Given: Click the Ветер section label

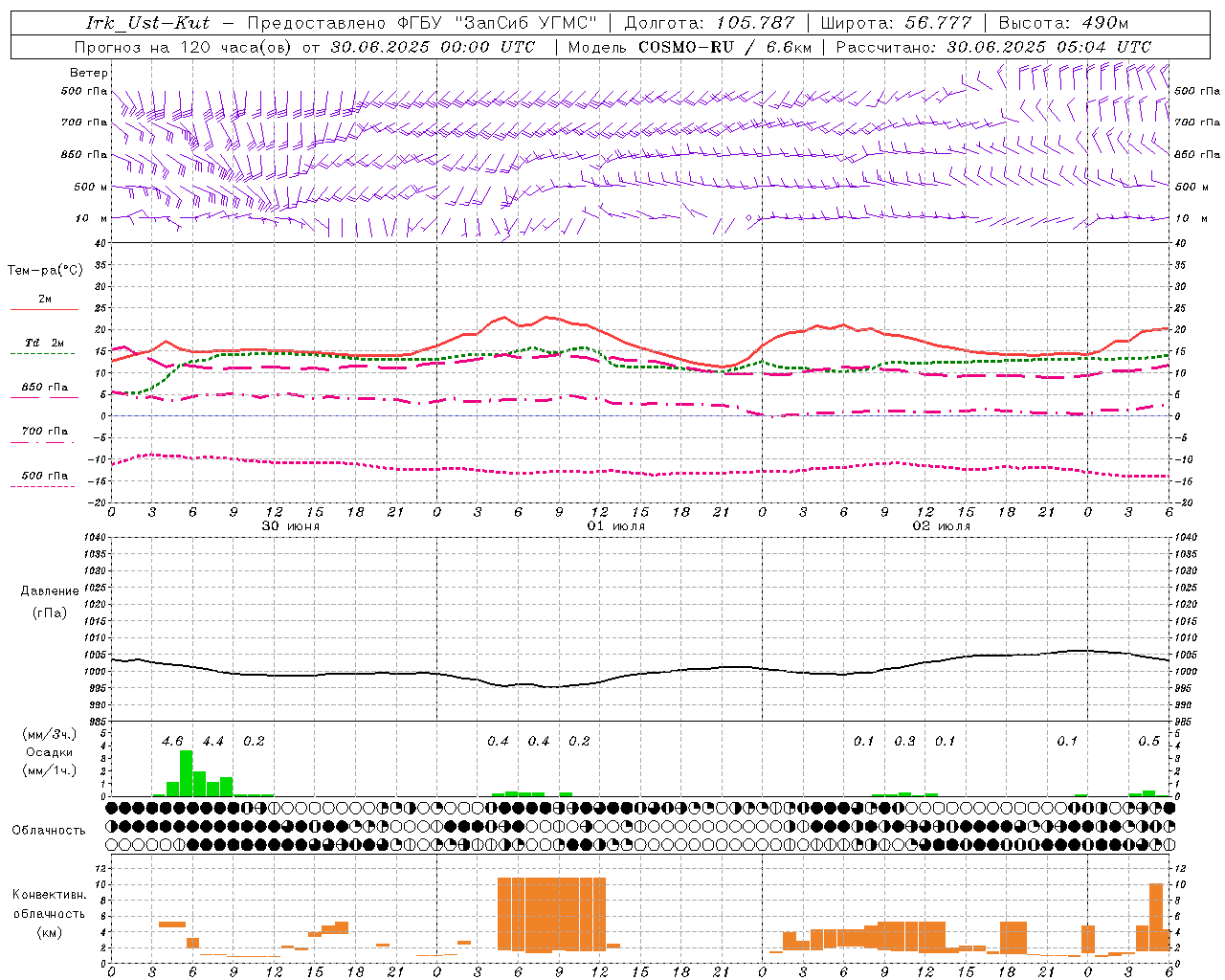Looking at the screenshot, I should [89, 73].
